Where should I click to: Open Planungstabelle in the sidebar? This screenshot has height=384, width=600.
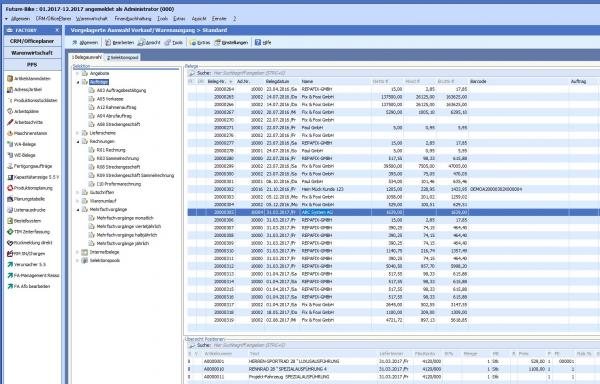pos(26,199)
